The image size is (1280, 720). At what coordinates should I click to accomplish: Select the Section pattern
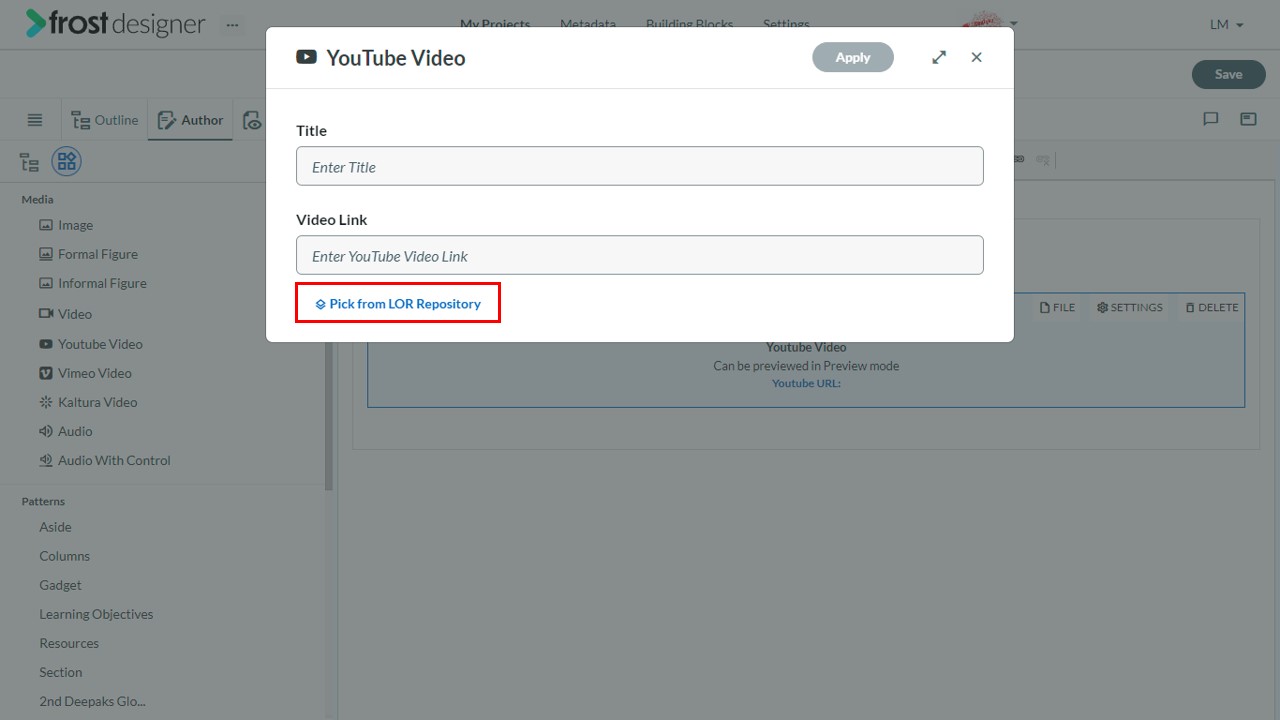click(60, 672)
